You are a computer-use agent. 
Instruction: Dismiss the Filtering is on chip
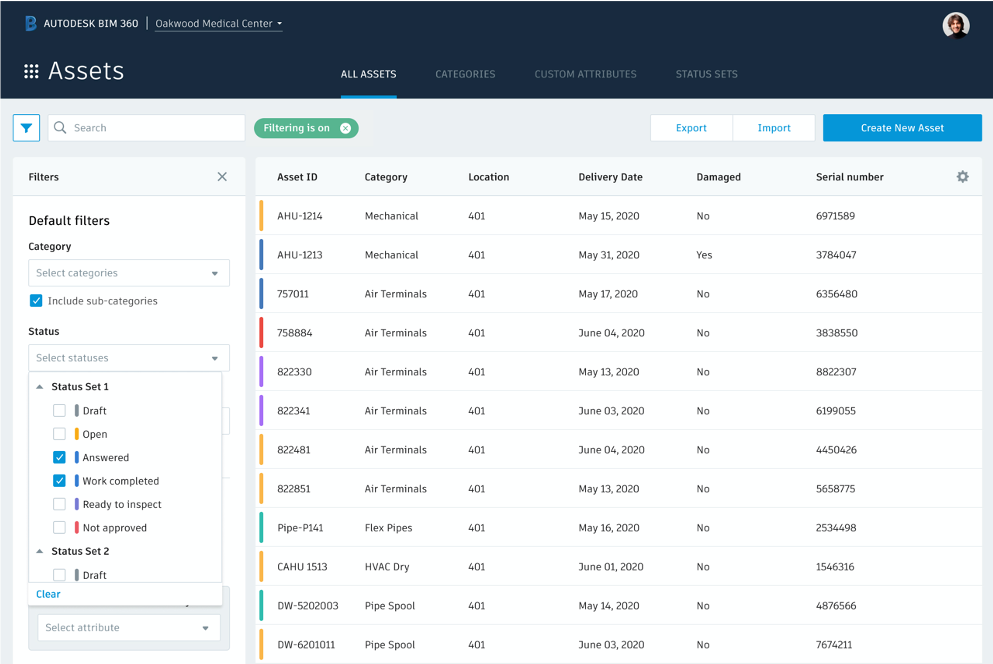click(346, 127)
